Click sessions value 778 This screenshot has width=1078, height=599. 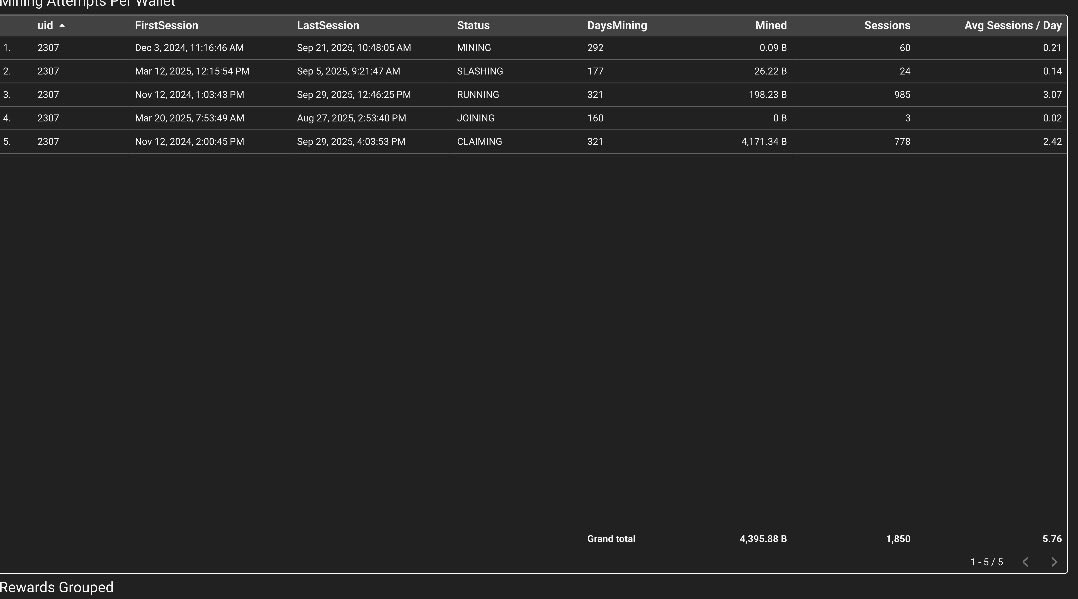[902, 142]
